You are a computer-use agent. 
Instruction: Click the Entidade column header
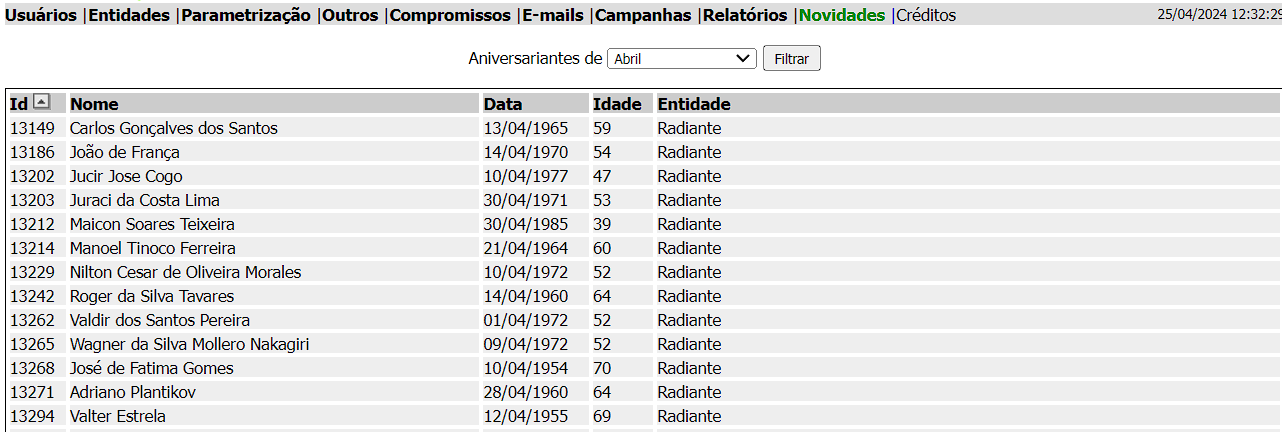pyautogui.click(x=694, y=104)
